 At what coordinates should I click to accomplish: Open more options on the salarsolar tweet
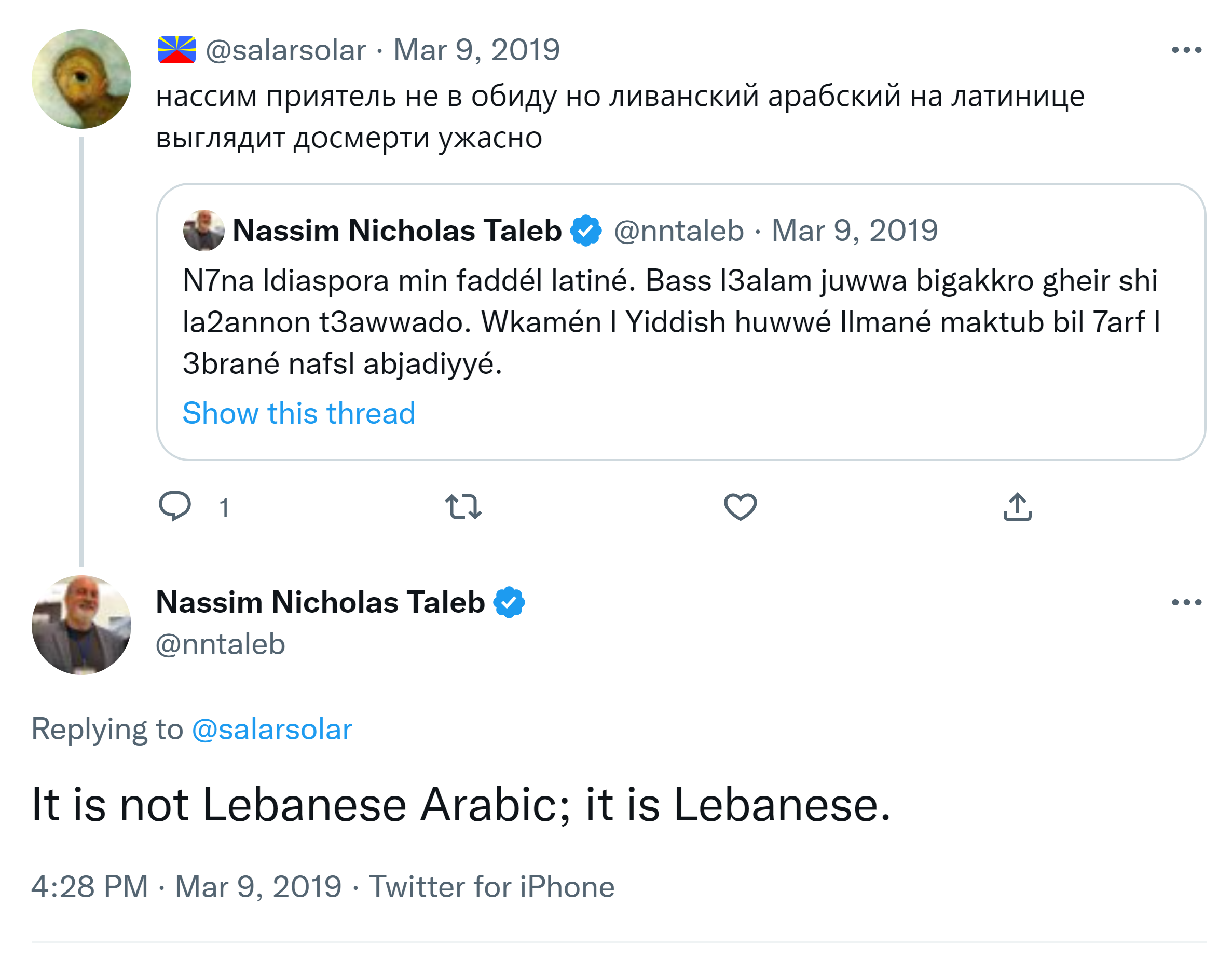(1186, 50)
